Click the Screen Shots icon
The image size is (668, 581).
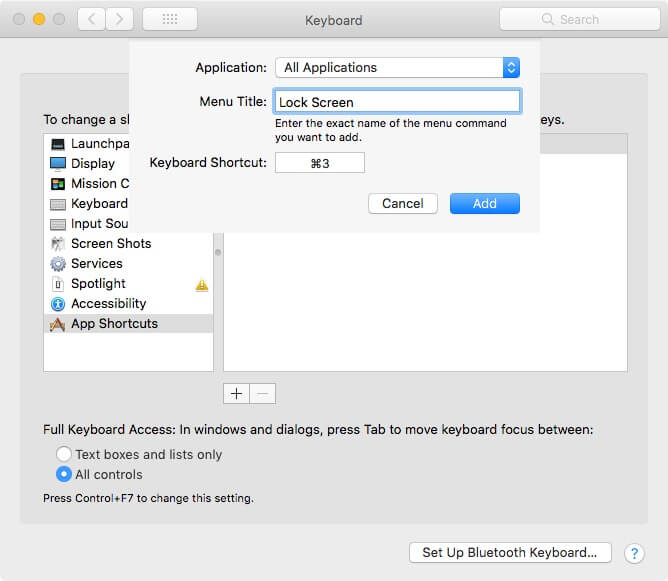(x=58, y=244)
